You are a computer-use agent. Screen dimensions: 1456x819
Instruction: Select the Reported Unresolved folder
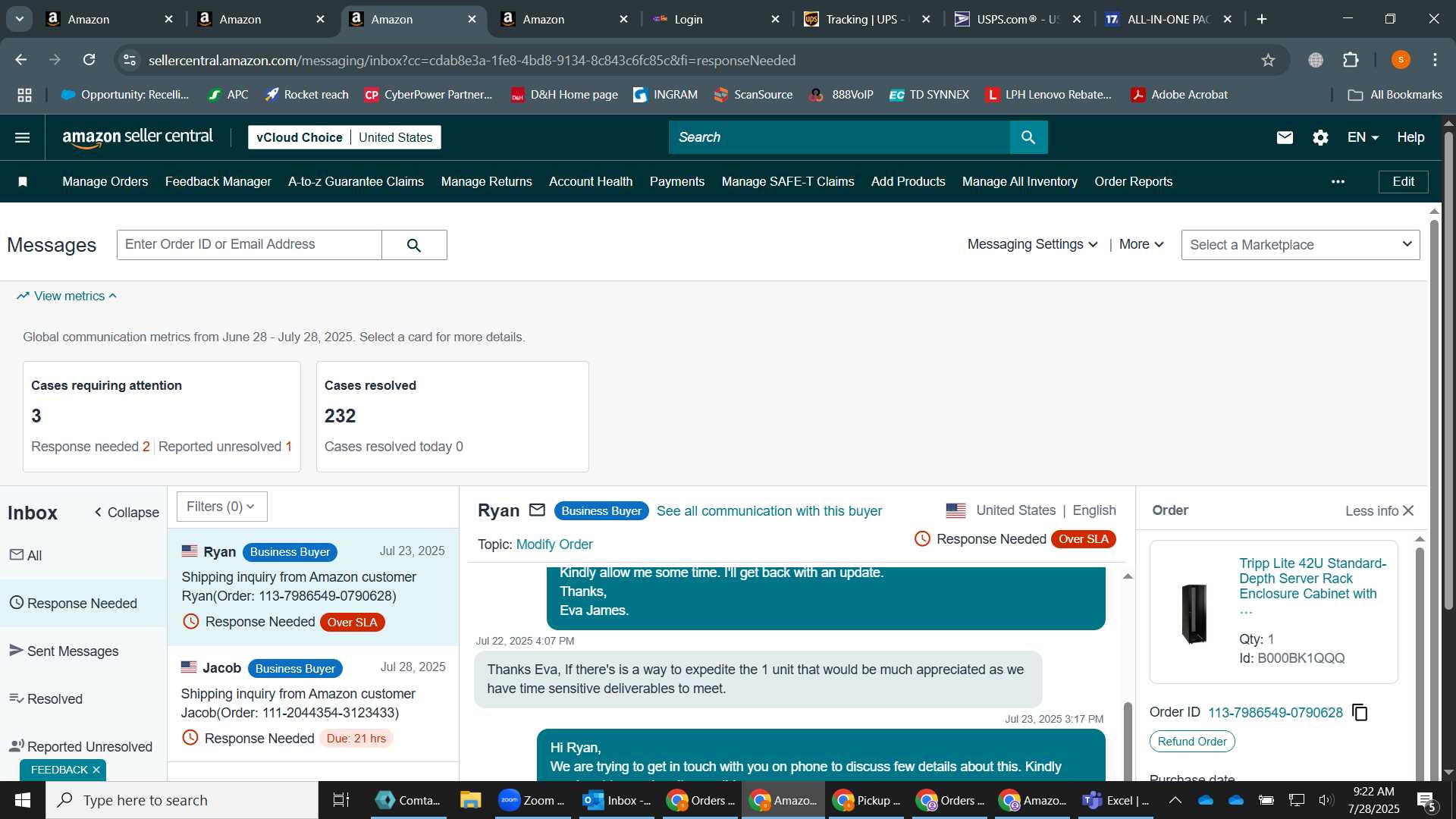[x=83, y=746]
